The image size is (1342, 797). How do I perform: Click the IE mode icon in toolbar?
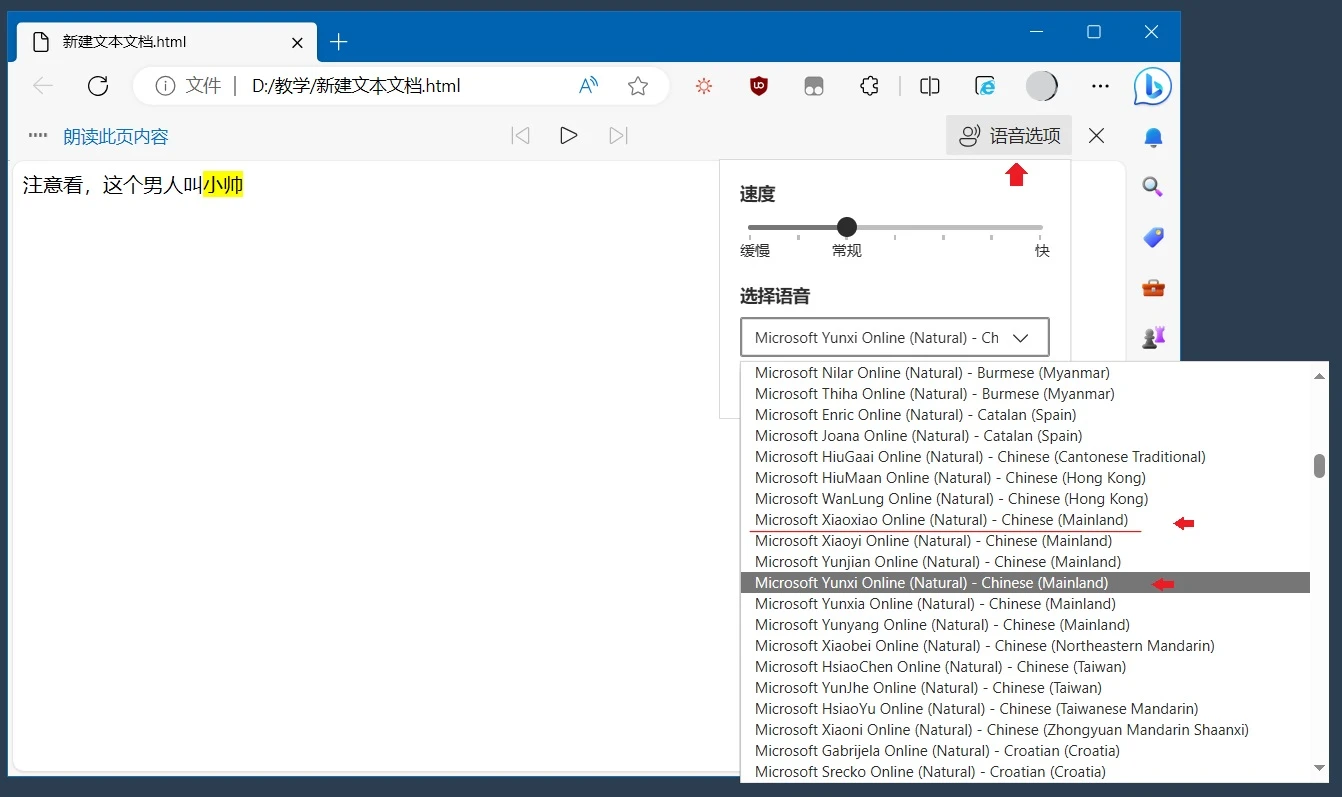(986, 86)
